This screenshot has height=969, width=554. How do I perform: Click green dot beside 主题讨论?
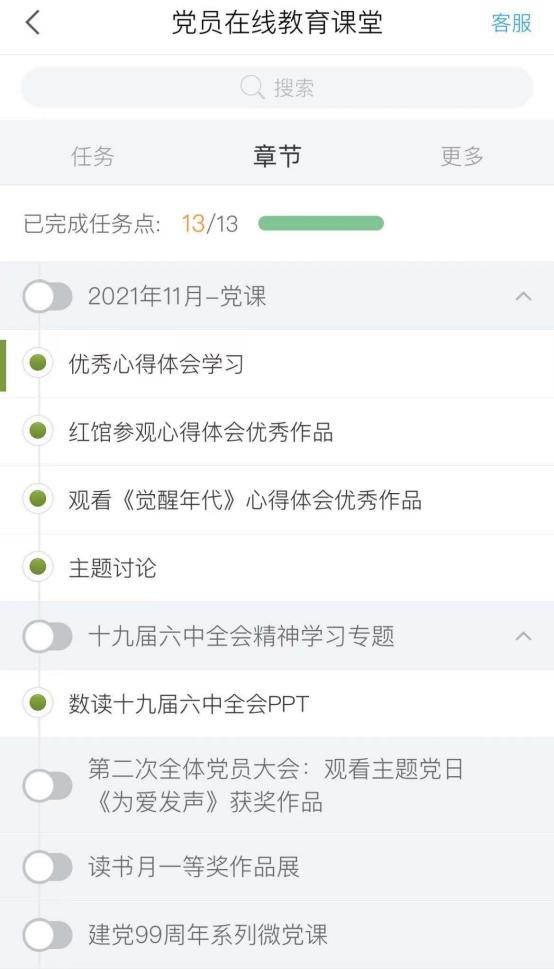click(x=38, y=567)
